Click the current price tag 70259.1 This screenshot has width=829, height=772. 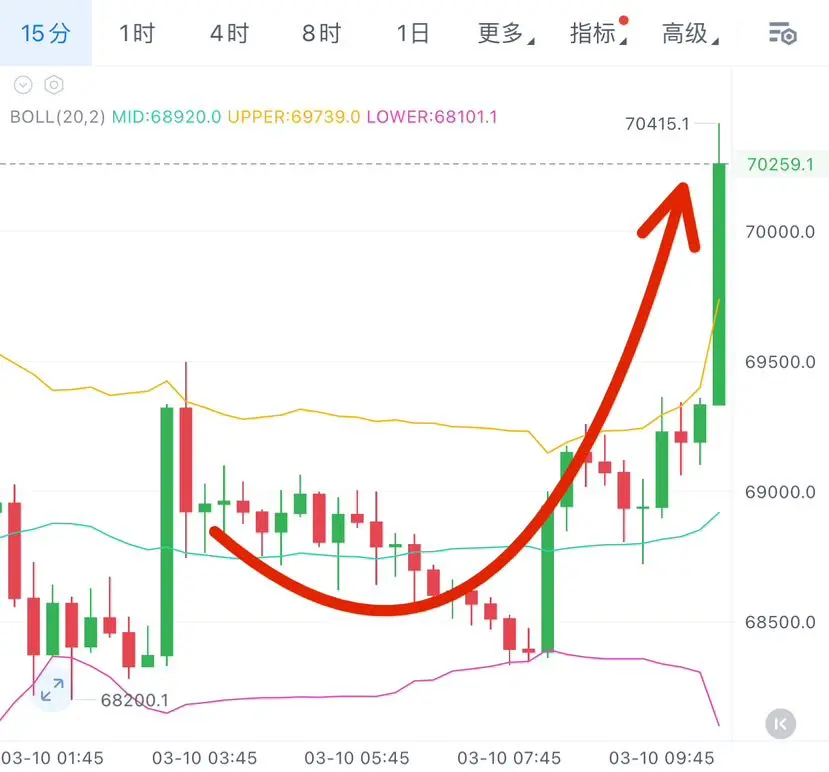point(780,164)
